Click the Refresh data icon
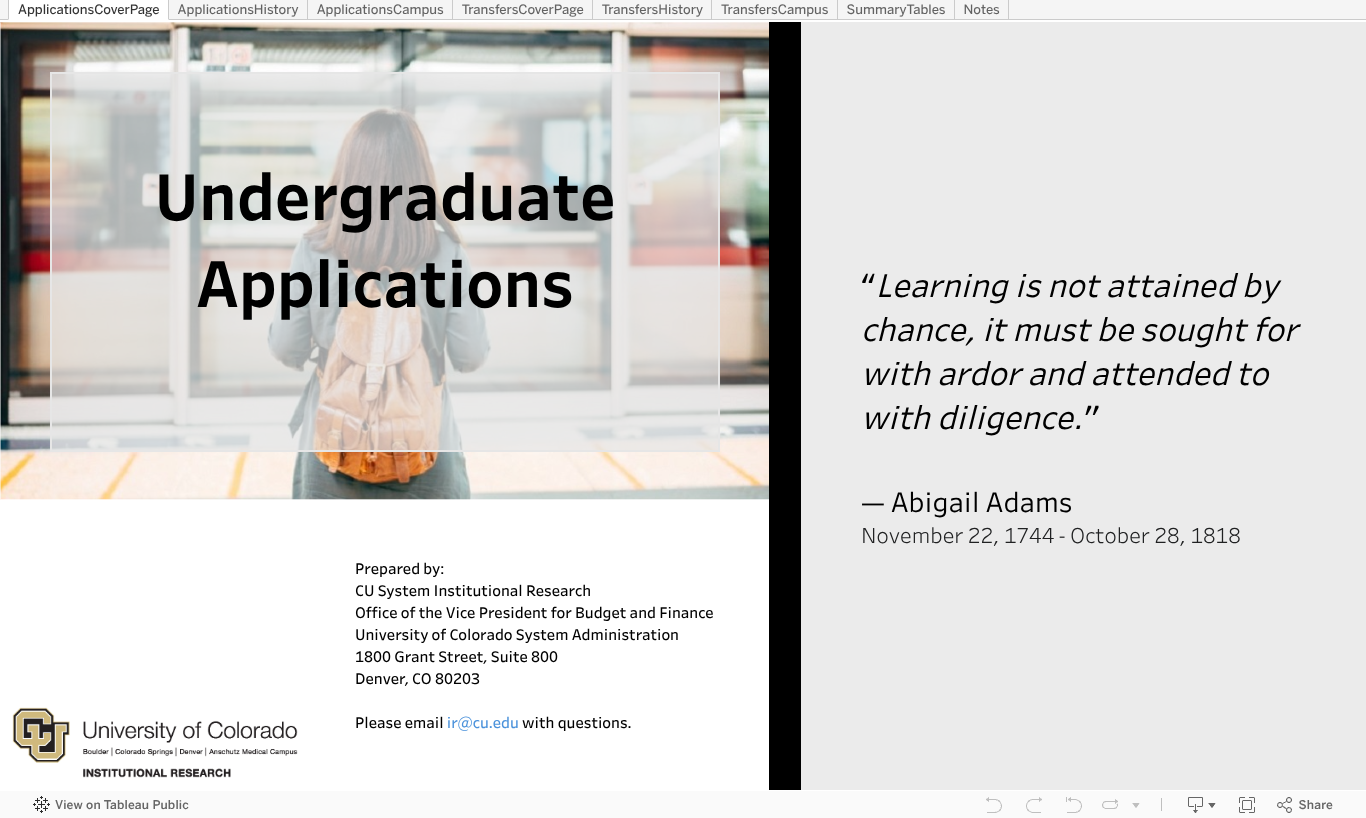This screenshot has height=818, width=1366. [1110, 805]
